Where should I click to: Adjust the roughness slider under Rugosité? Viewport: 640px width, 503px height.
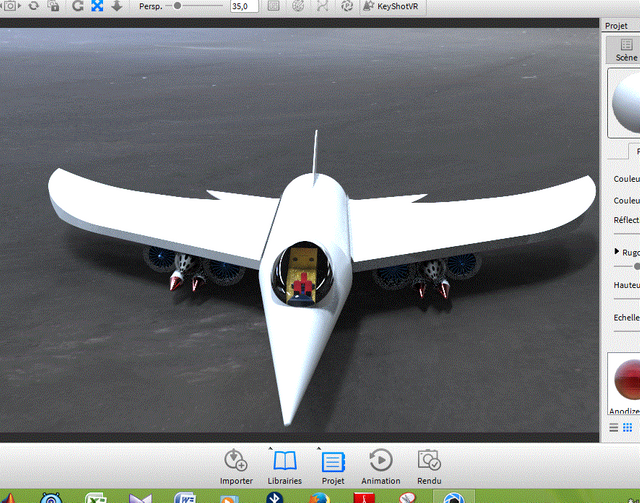636,266
